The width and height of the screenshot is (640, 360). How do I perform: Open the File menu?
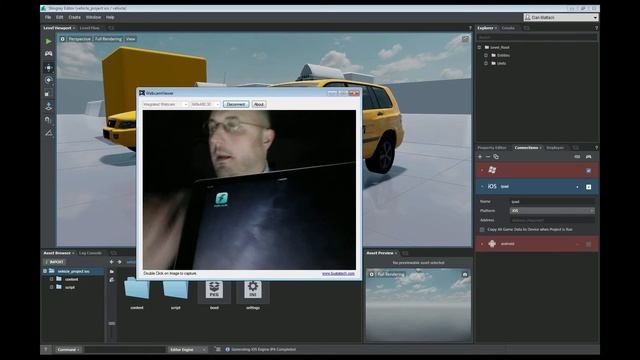pos(48,18)
